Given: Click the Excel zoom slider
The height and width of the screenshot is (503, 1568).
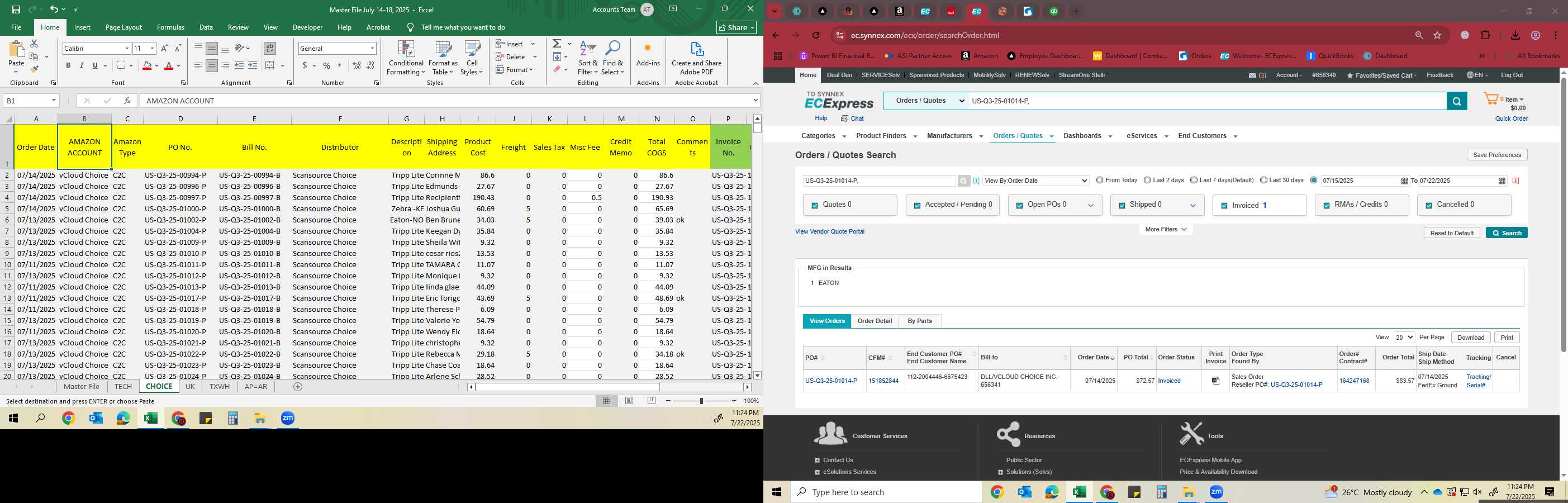Looking at the screenshot, I should [x=701, y=401].
